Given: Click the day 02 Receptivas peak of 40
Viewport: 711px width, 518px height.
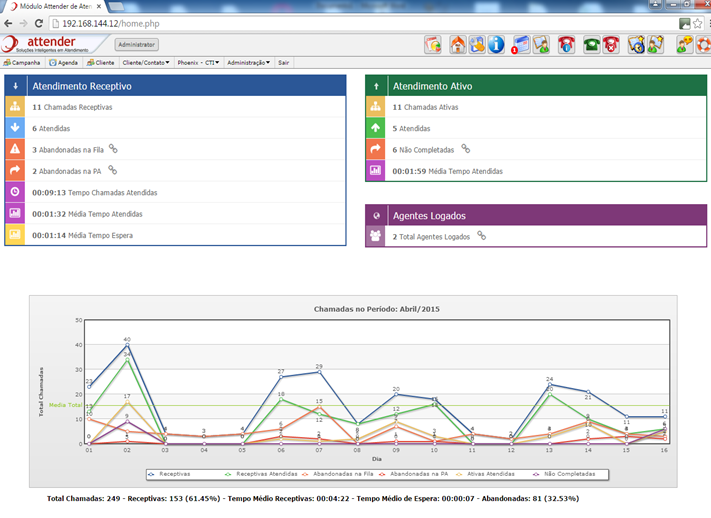Looking at the screenshot, I should (x=127, y=345).
